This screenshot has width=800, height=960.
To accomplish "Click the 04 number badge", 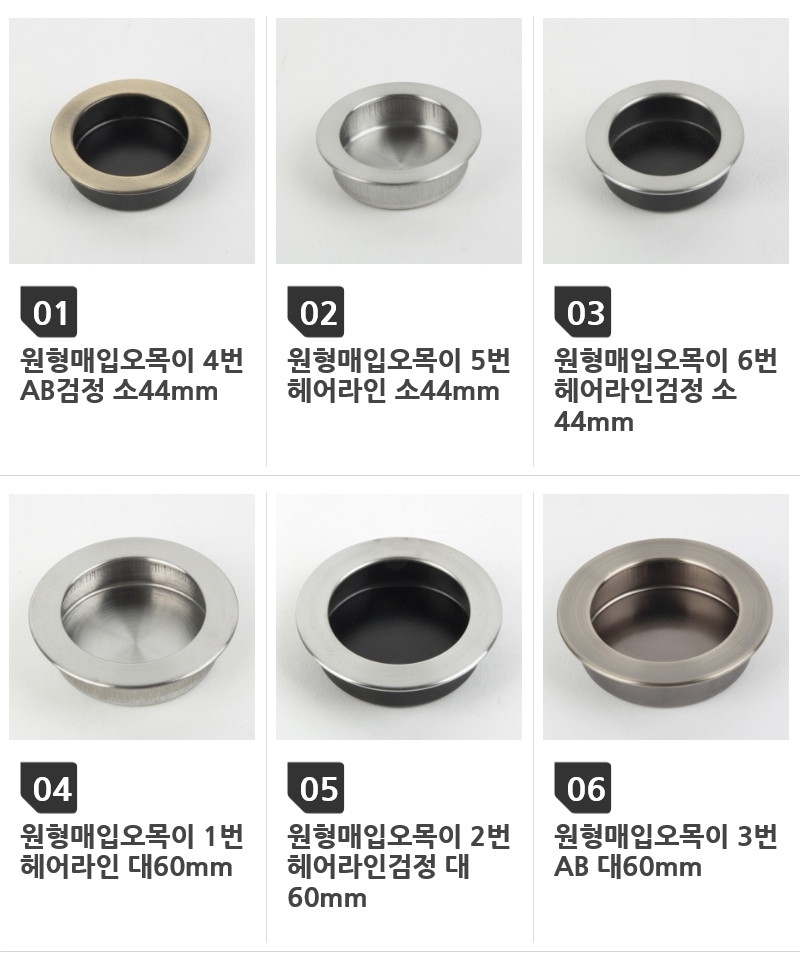I will [48, 787].
